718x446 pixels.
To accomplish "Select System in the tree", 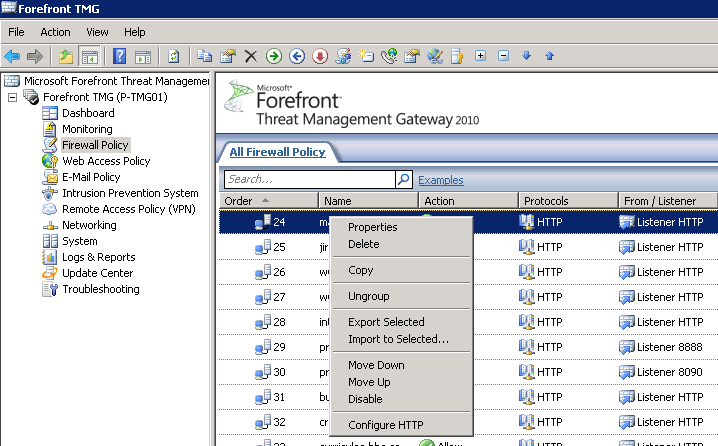I will click(x=80, y=241).
